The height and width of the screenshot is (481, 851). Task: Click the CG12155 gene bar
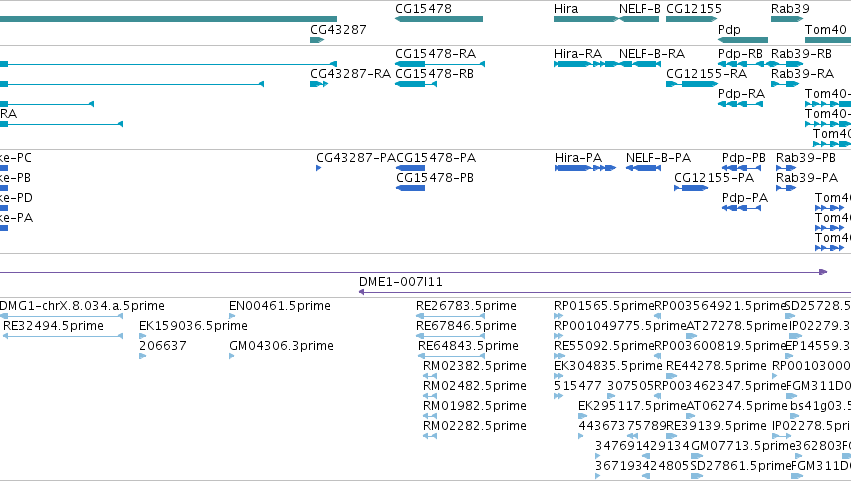point(691,19)
